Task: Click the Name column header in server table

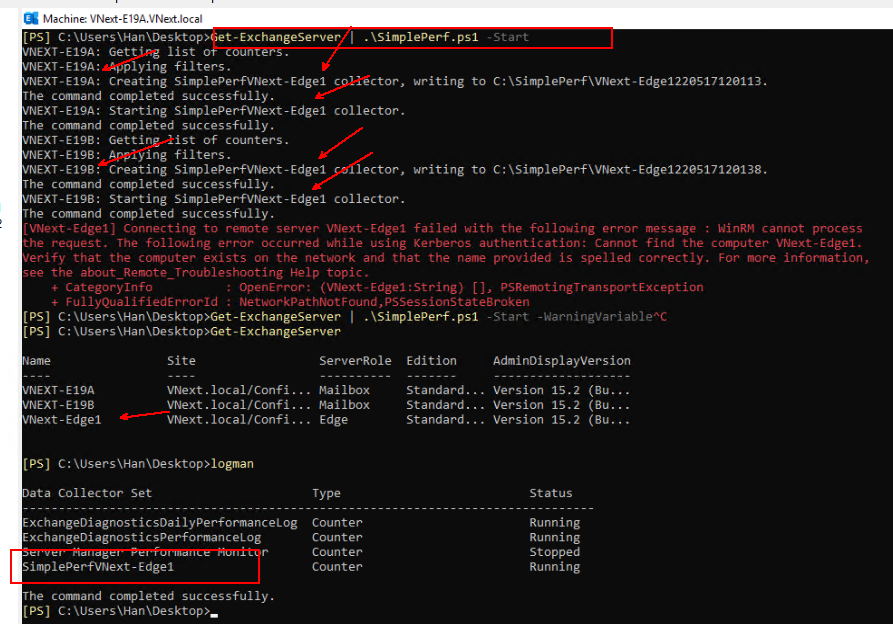Action: pyautogui.click(x=36, y=360)
